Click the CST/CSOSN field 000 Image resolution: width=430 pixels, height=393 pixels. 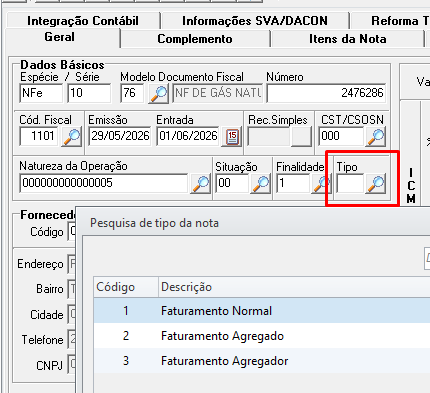point(341,136)
